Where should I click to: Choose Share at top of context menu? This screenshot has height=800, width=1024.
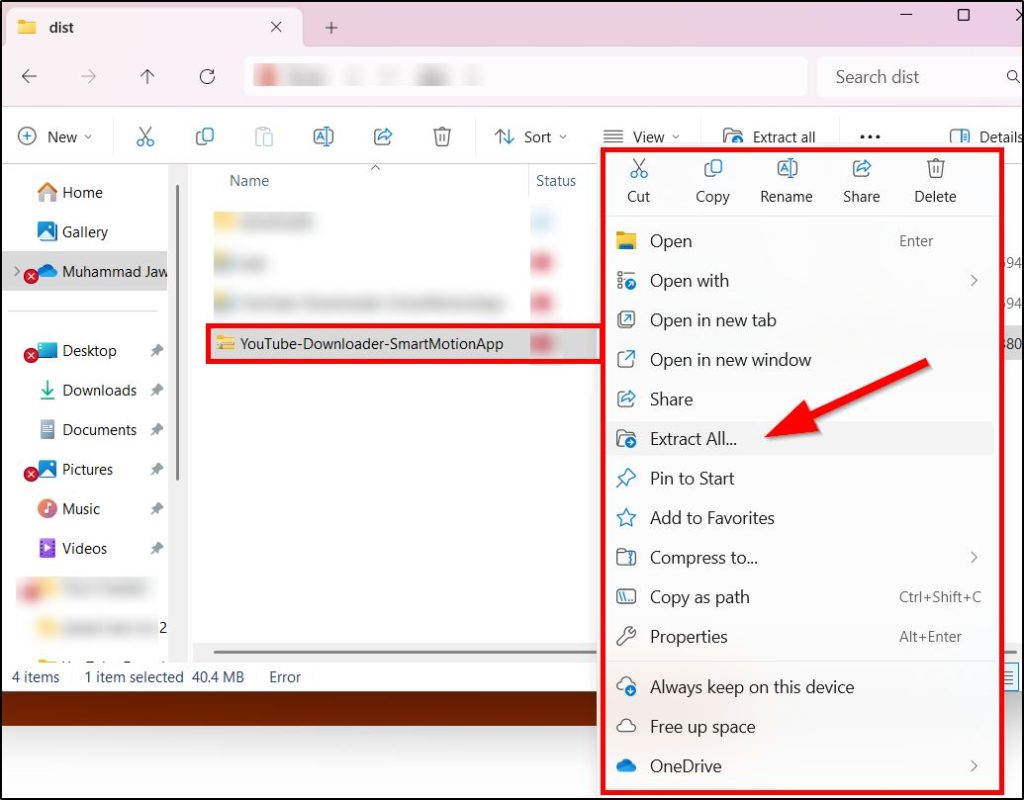pos(861,182)
